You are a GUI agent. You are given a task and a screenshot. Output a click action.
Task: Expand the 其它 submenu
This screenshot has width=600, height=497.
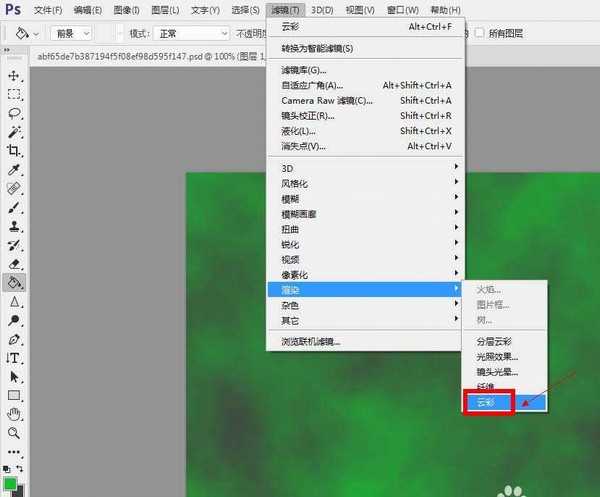pyautogui.click(x=365, y=320)
